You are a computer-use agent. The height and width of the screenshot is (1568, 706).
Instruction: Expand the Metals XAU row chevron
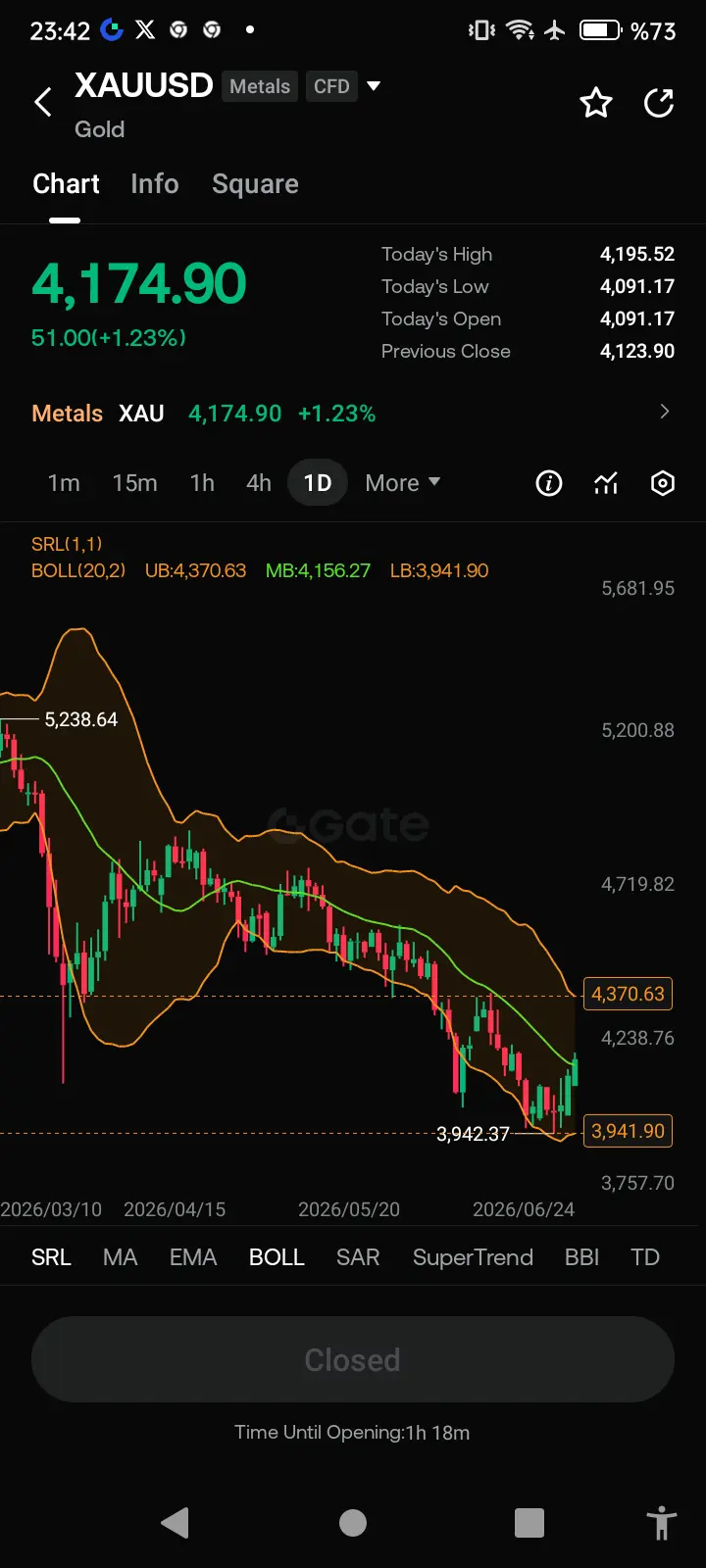tap(665, 412)
